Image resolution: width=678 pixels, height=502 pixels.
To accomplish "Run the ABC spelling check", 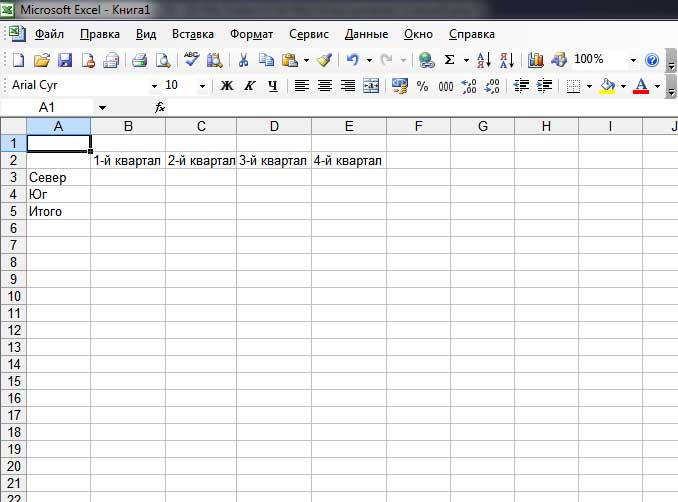I will pos(191,60).
